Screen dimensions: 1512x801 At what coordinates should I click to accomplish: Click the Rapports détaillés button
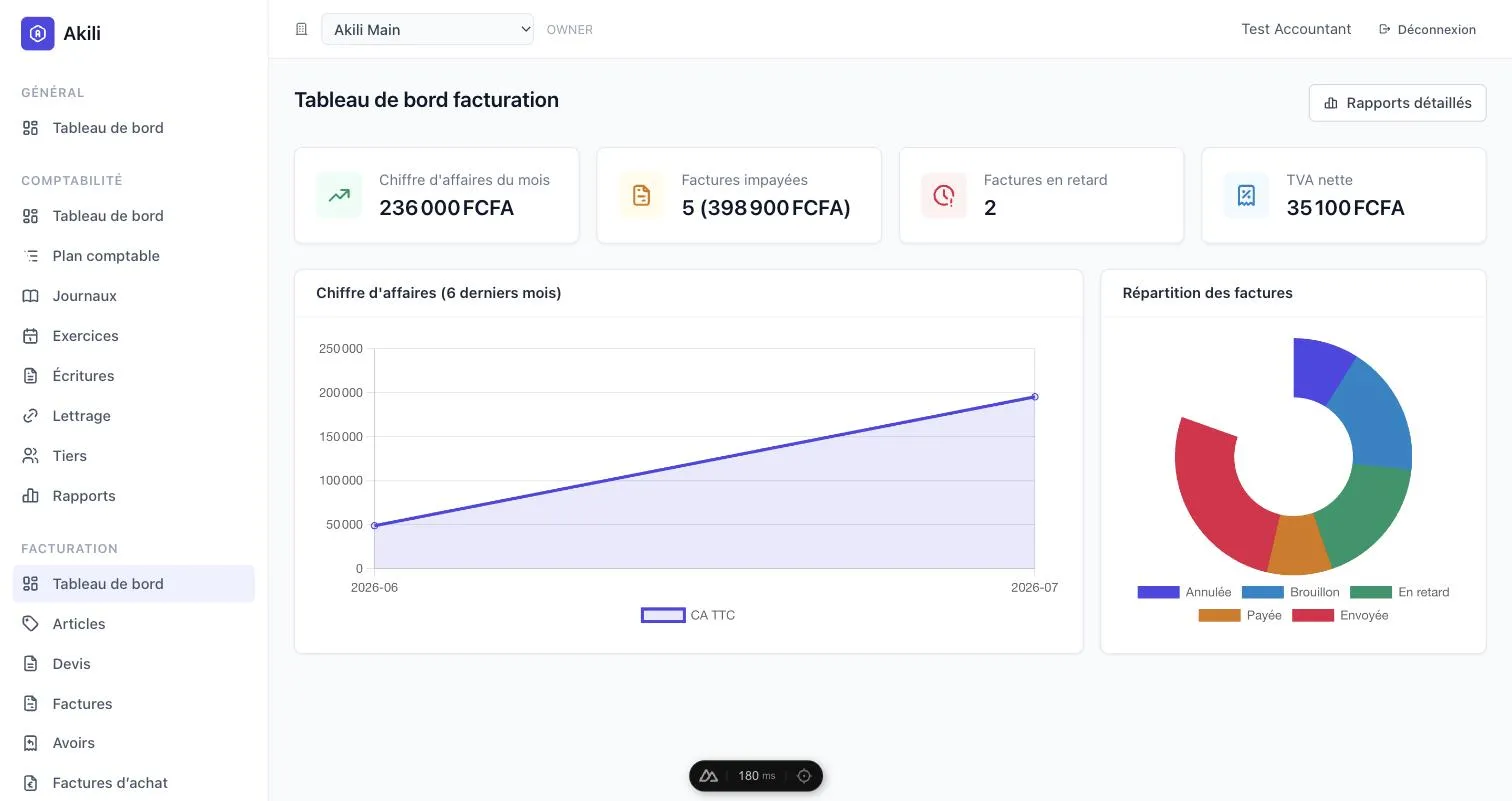click(x=1397, y=103)
